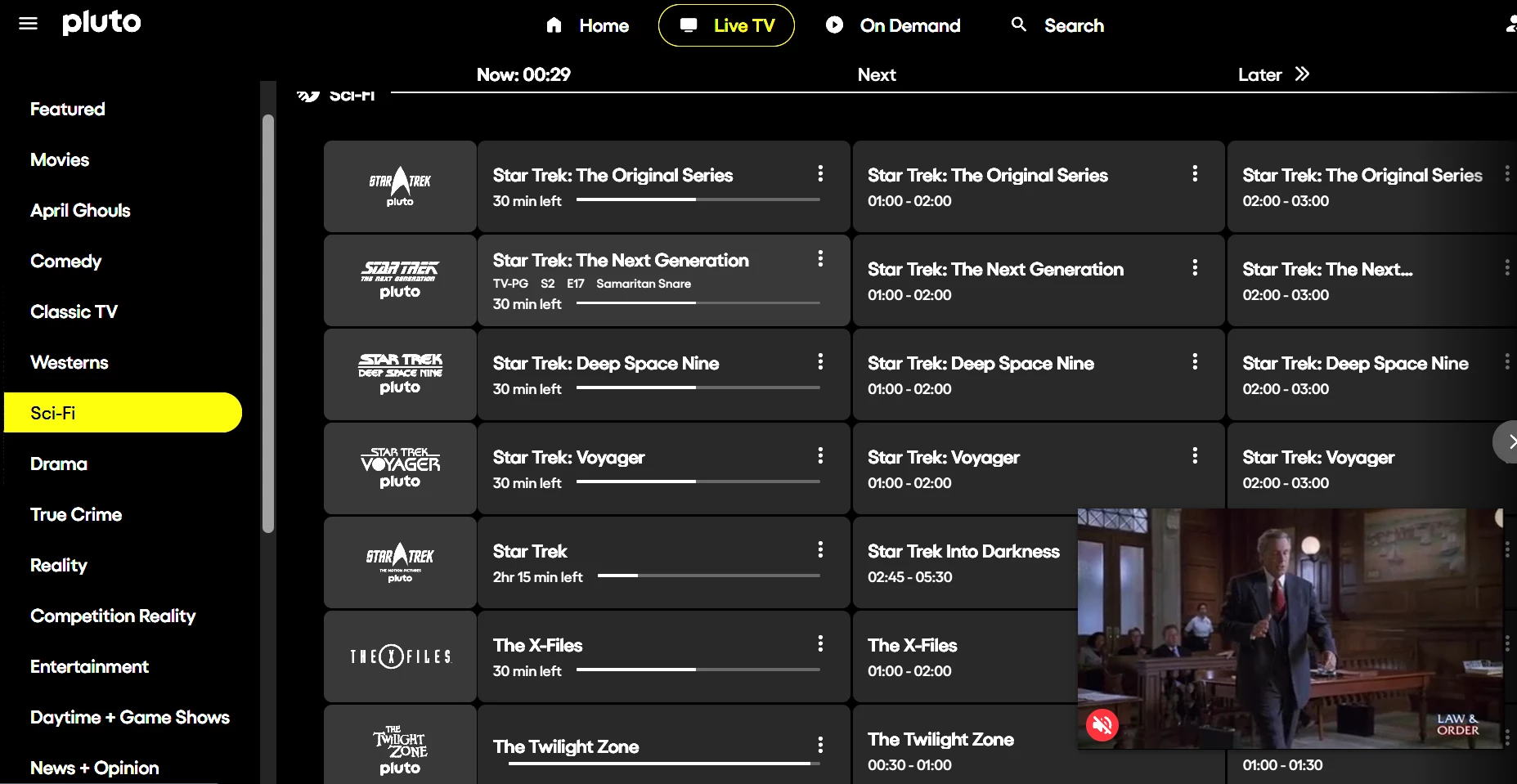Screen dimensions: 1517x784
Task: Go to the Home tab
Action: pos(587,25)
